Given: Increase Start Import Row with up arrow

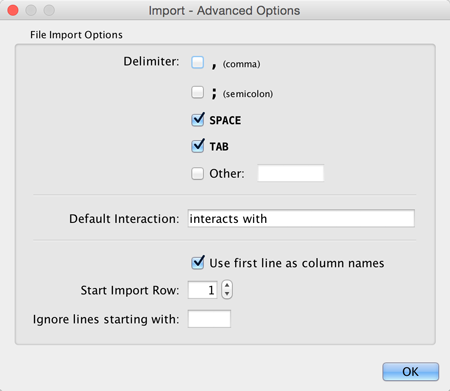Looking at the screenshot, I should 227,286.
